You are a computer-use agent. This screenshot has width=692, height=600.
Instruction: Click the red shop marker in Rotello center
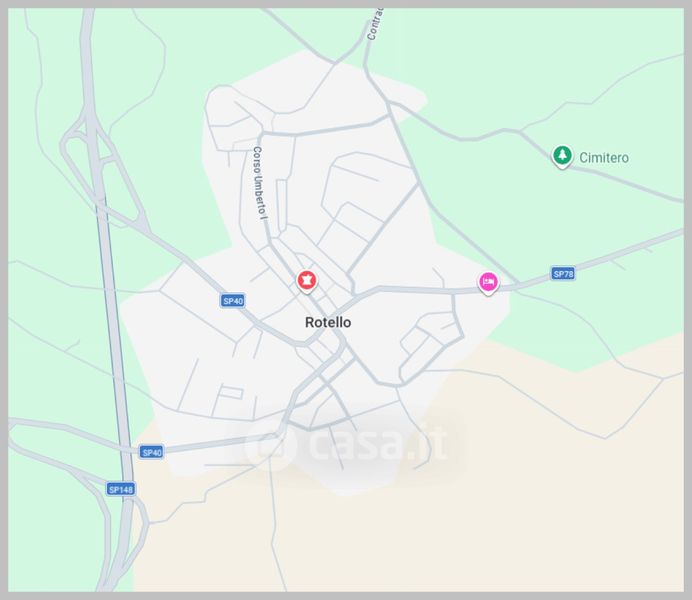tap(307, 281)
